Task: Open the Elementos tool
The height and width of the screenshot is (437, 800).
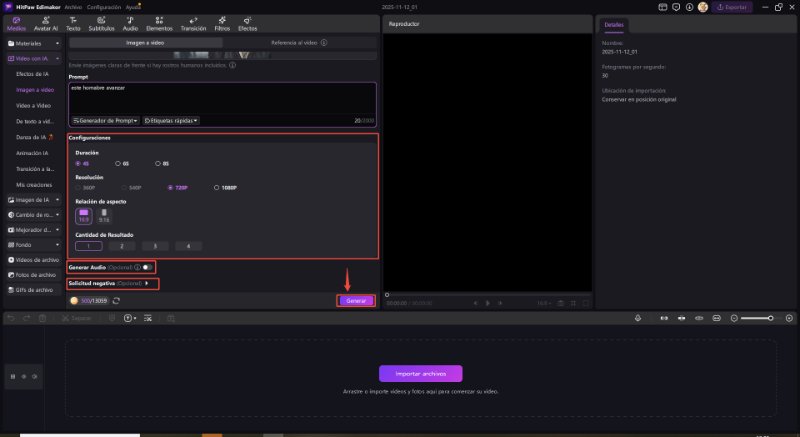Action: tap(159, 24)
